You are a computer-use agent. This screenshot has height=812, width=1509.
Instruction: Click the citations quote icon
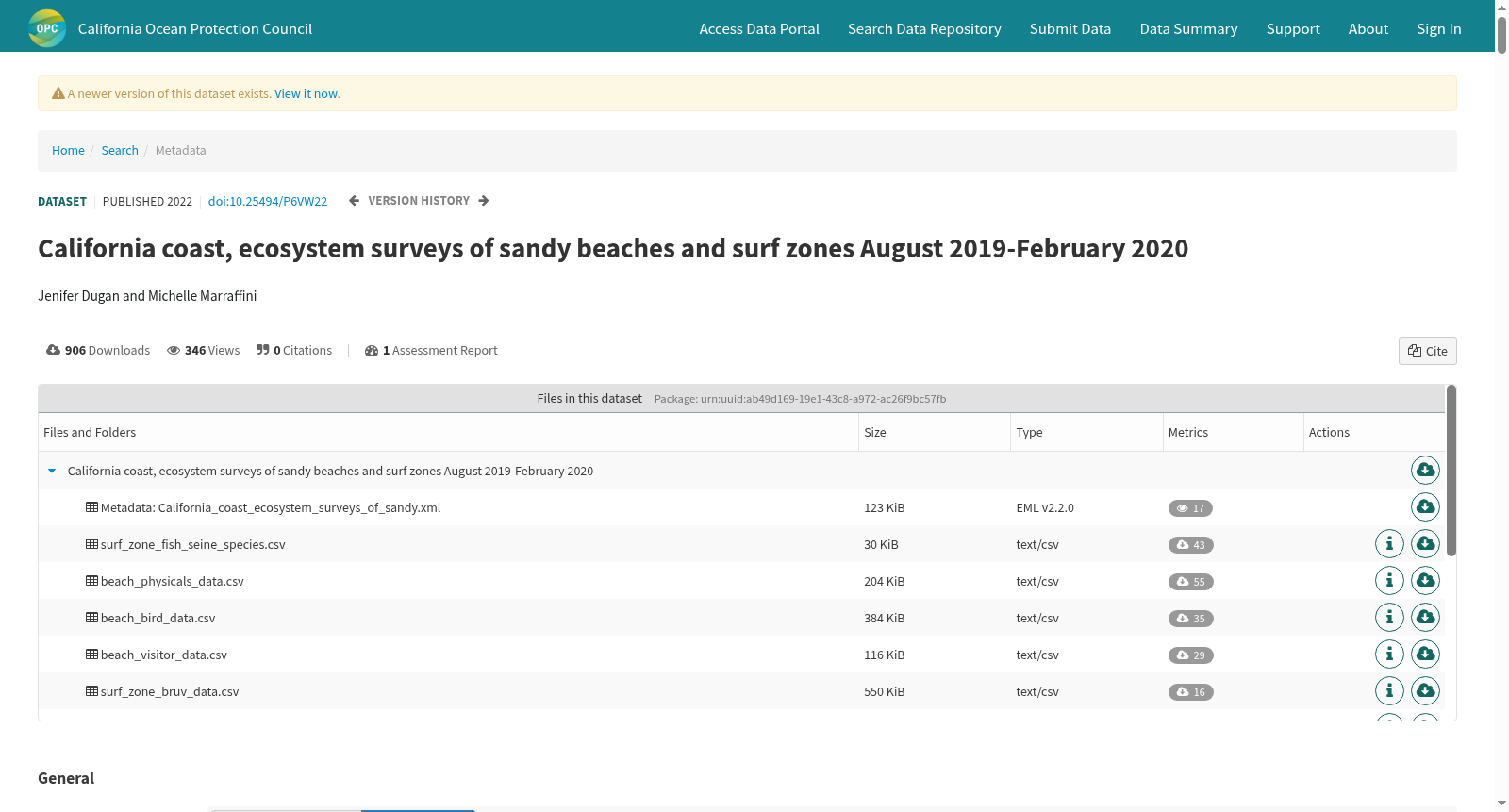pos(263,350)
